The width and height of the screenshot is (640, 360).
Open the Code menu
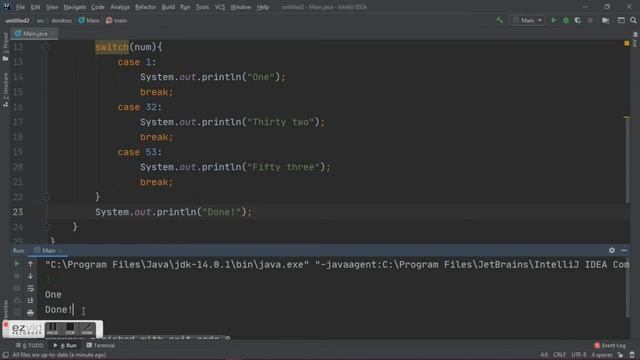(x=98, y=7)
